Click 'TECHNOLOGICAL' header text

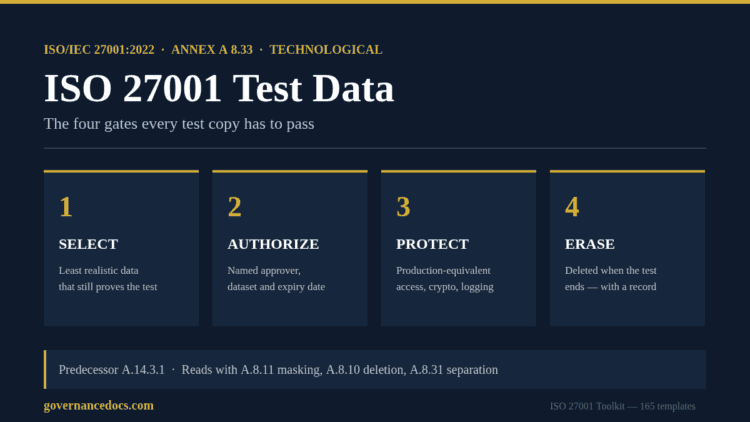pyautogui.click(x=326, y=50)
